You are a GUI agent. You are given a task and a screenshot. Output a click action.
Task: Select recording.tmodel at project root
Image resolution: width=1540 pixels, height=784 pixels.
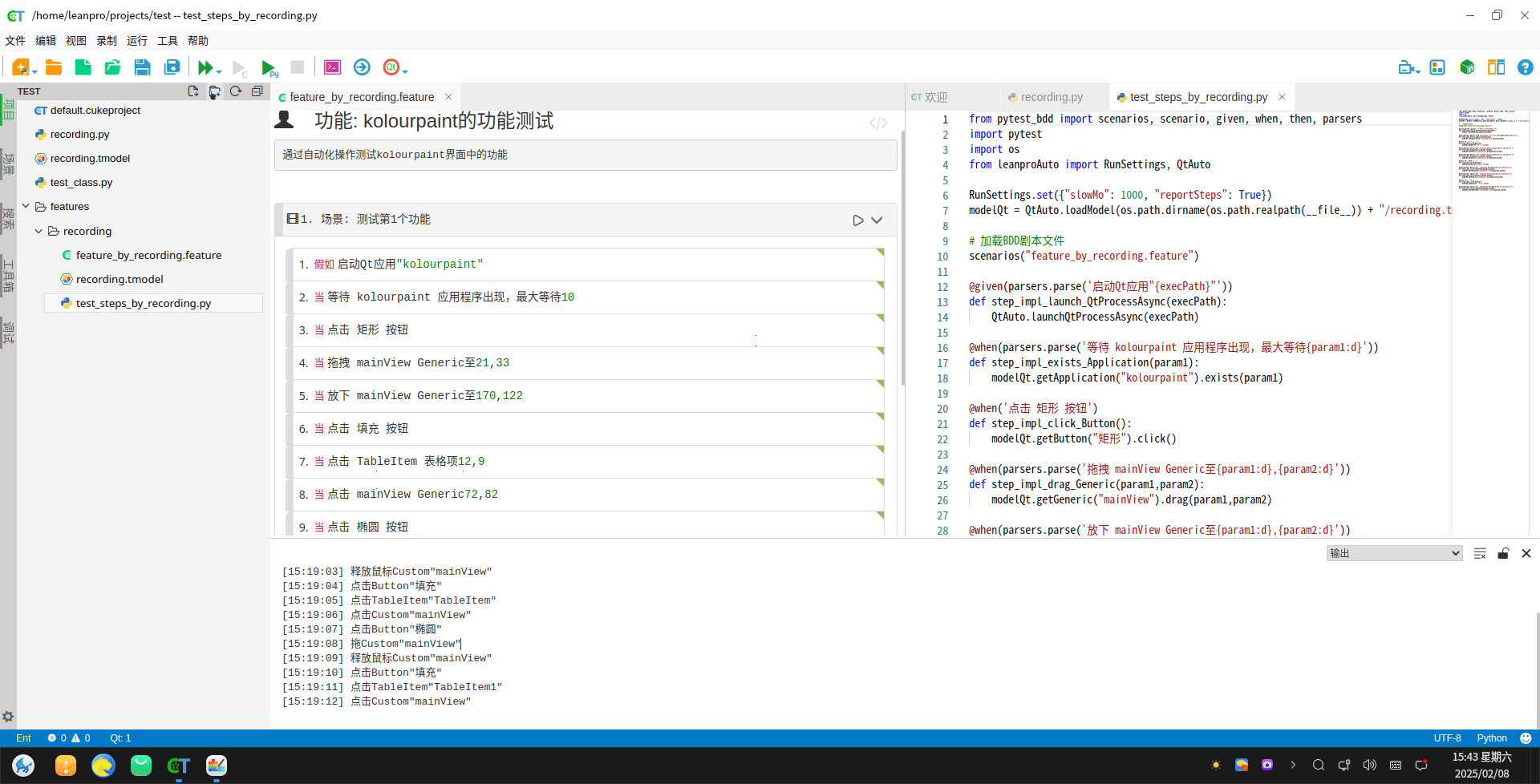[90, 159]
